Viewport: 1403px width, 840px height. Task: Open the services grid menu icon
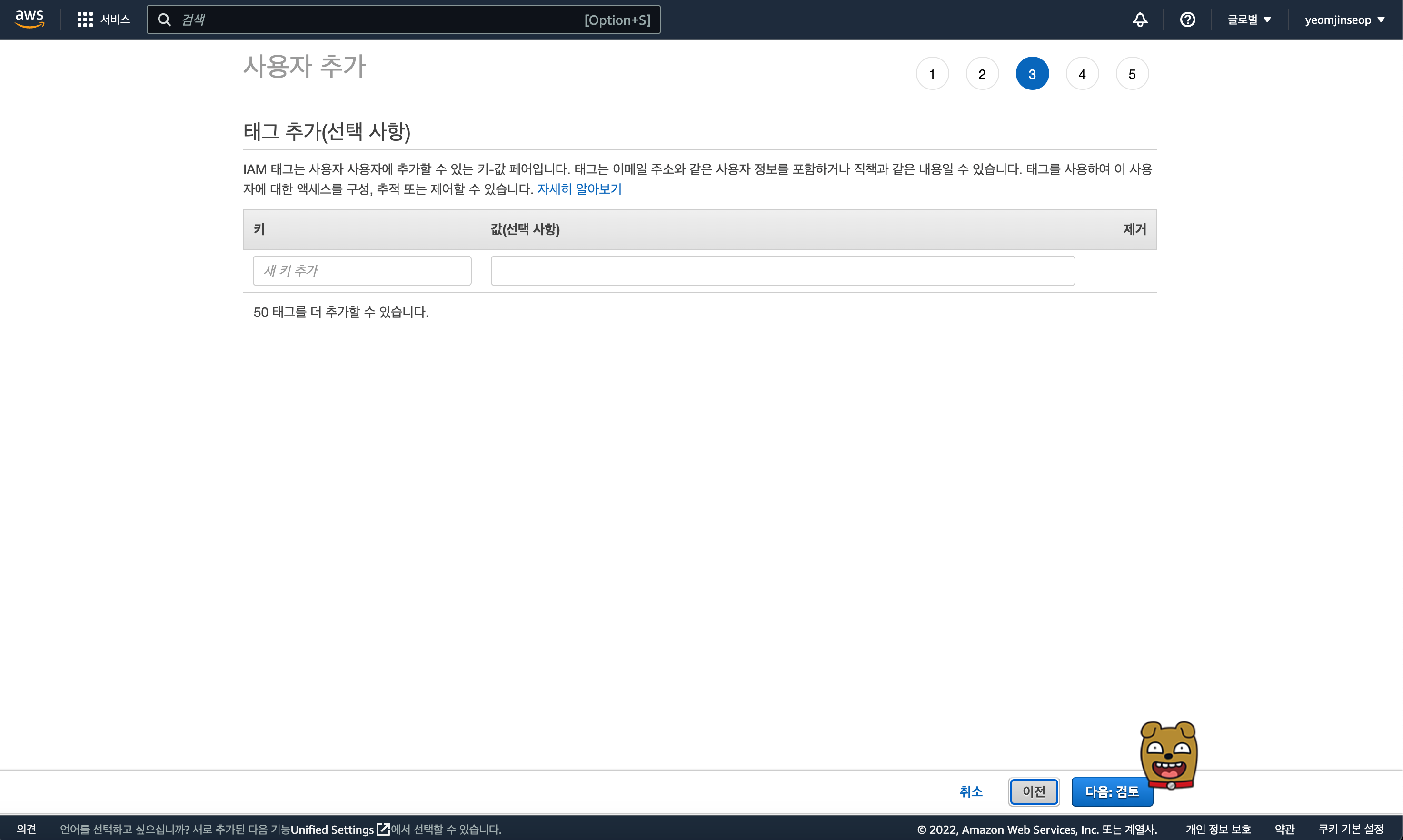tap(85, 20)
